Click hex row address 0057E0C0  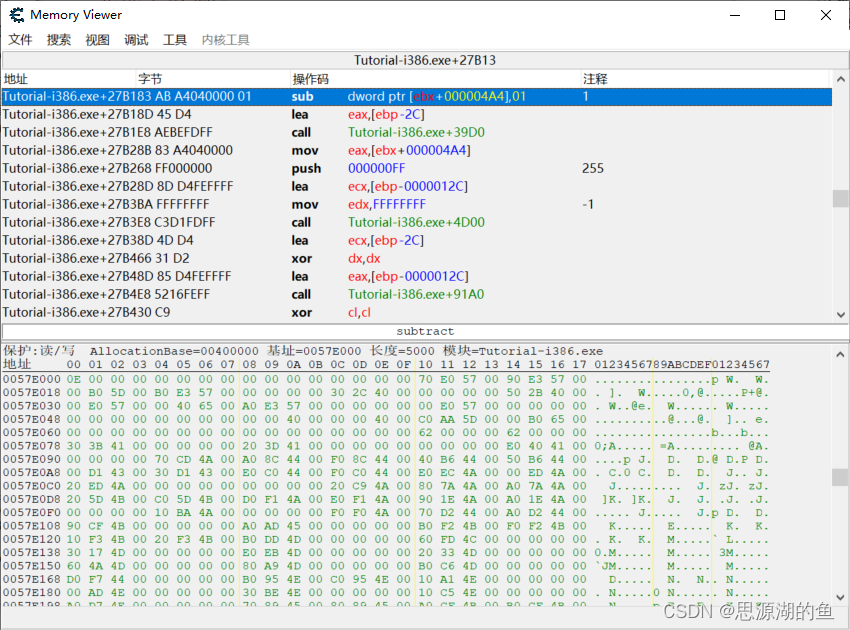(x=32, y=486)
